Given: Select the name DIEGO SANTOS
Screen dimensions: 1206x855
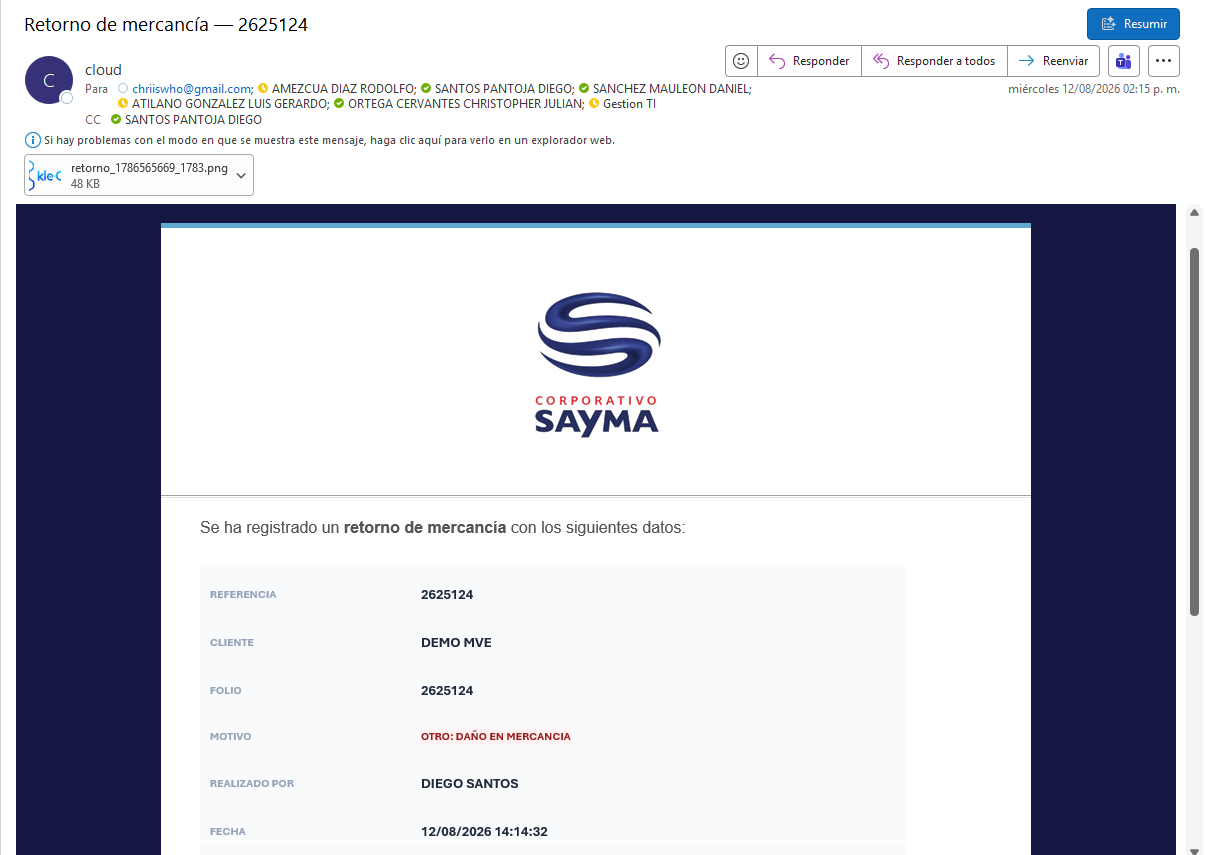Looking at the screenshot, I should [x=470, y=784].
